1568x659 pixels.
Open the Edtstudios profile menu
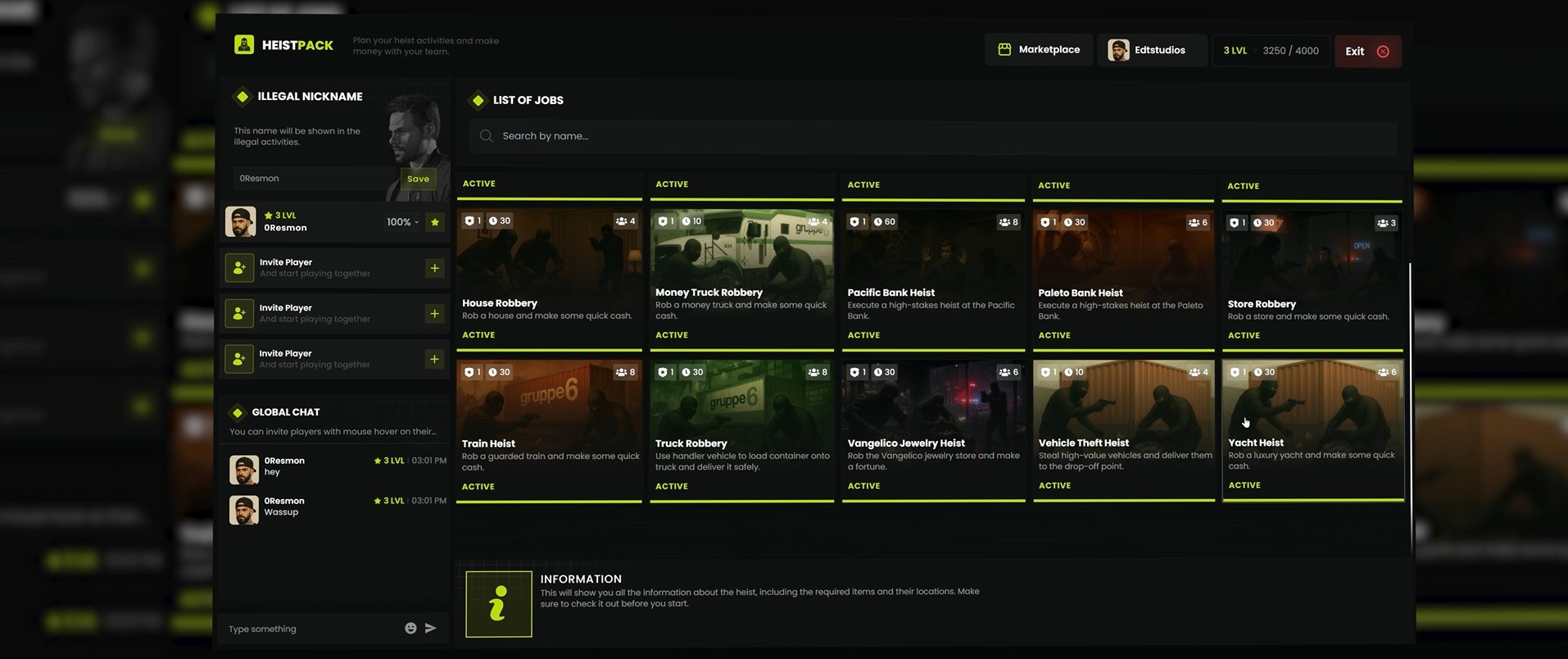click(x=1149, y=50)
